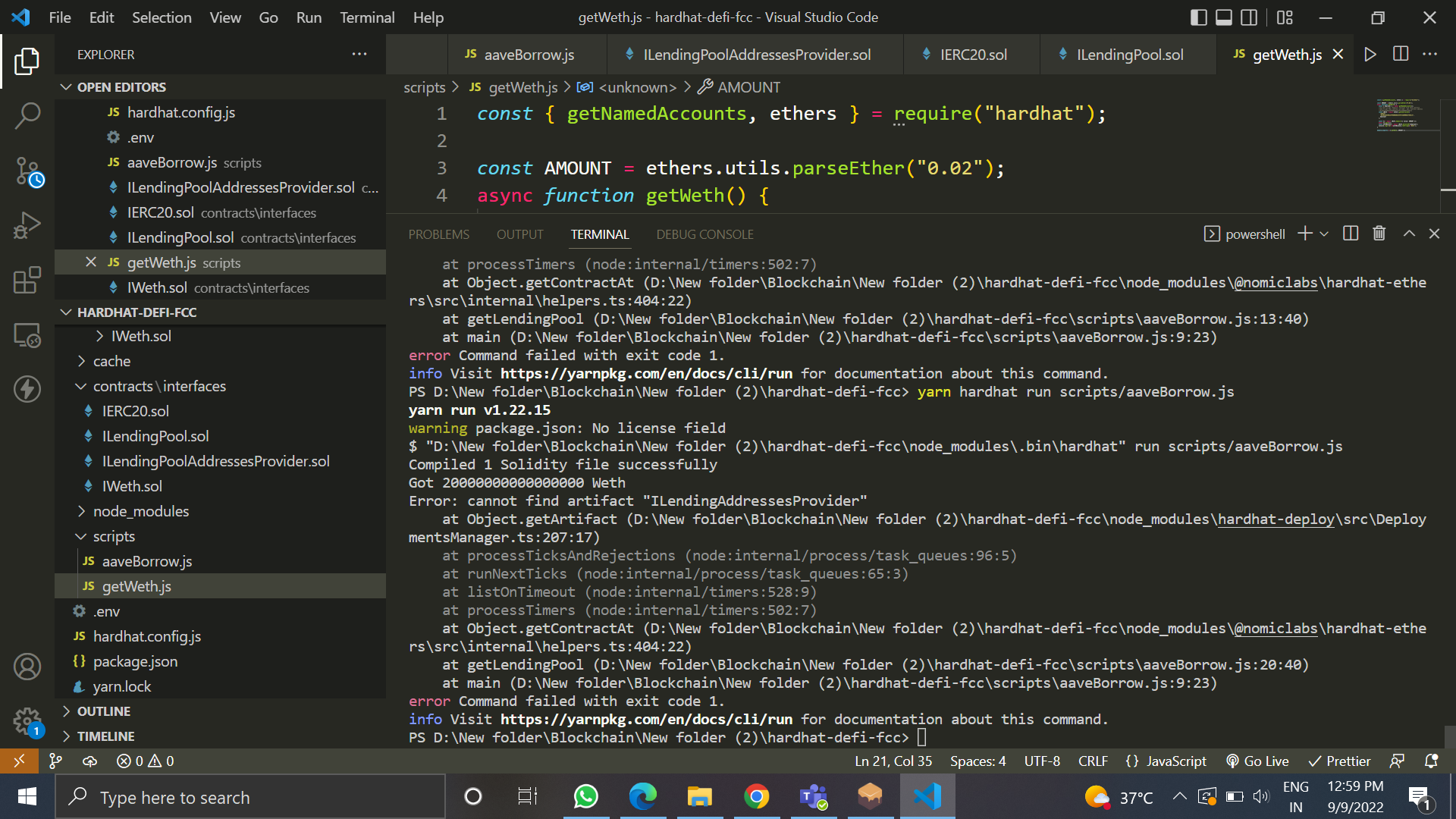Switch to the OUTPUT panel tab
The image size is (1456, 819).
pyautogui.click(x=520, y=234)
